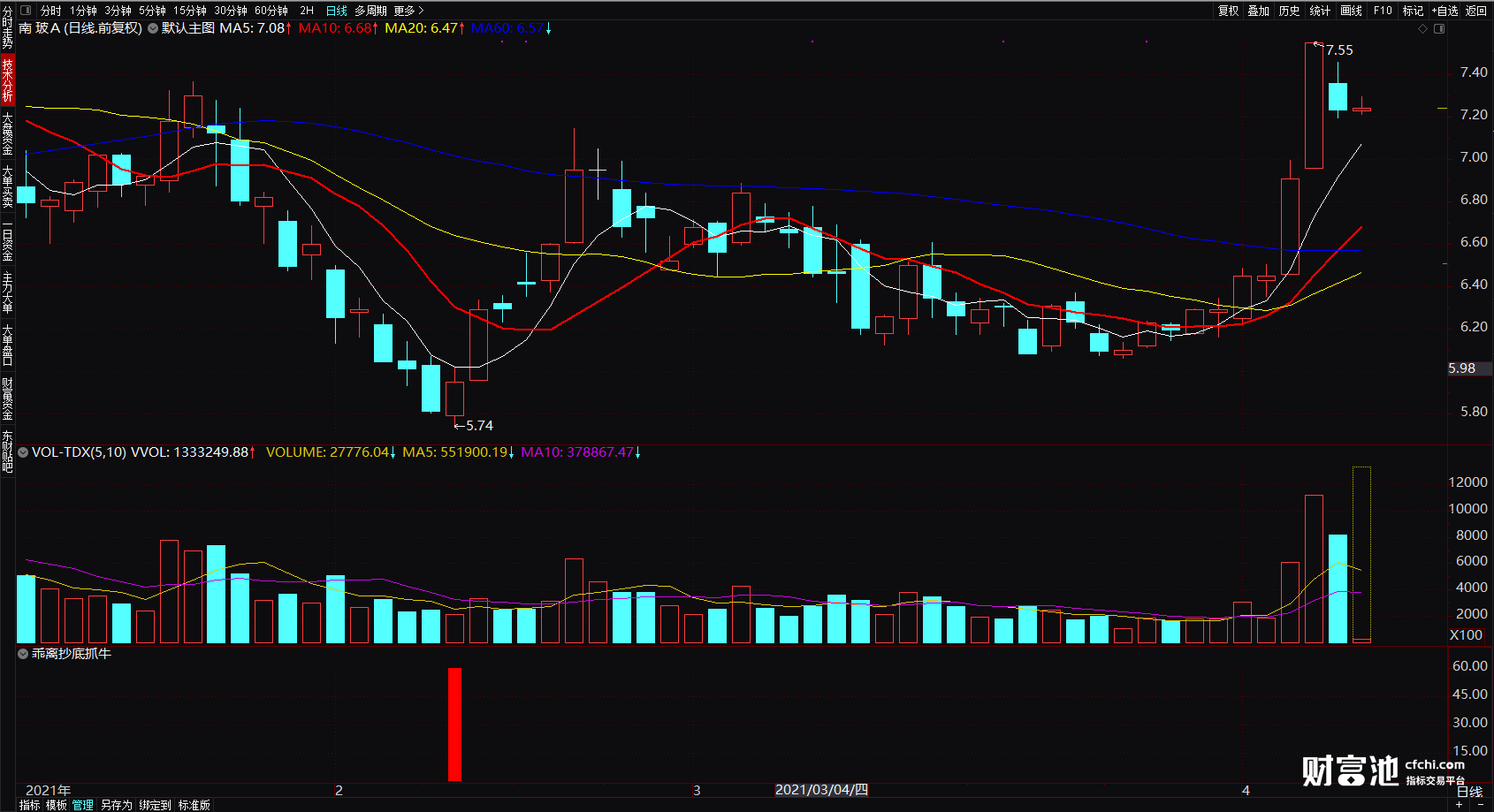Select the 1分钟 period
The width and height of the screenshot is (1494, 812).
83,11
